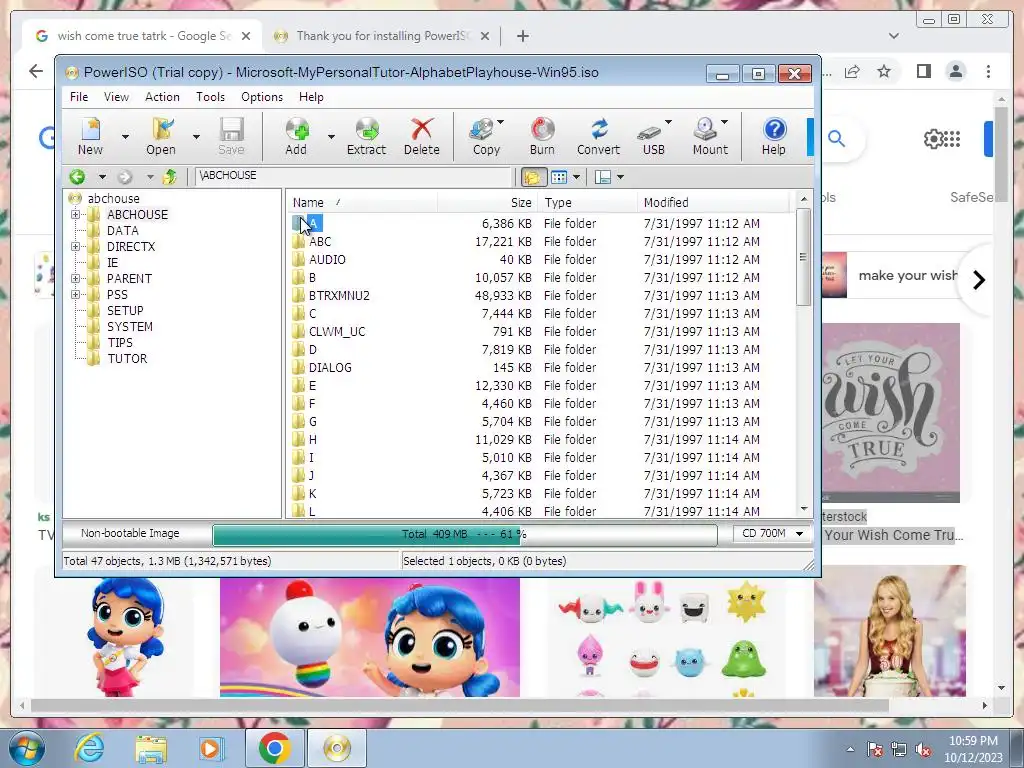Select the AUDIO folder row
This screenshot has width=1024, height=768.
(x=327, y=260)
